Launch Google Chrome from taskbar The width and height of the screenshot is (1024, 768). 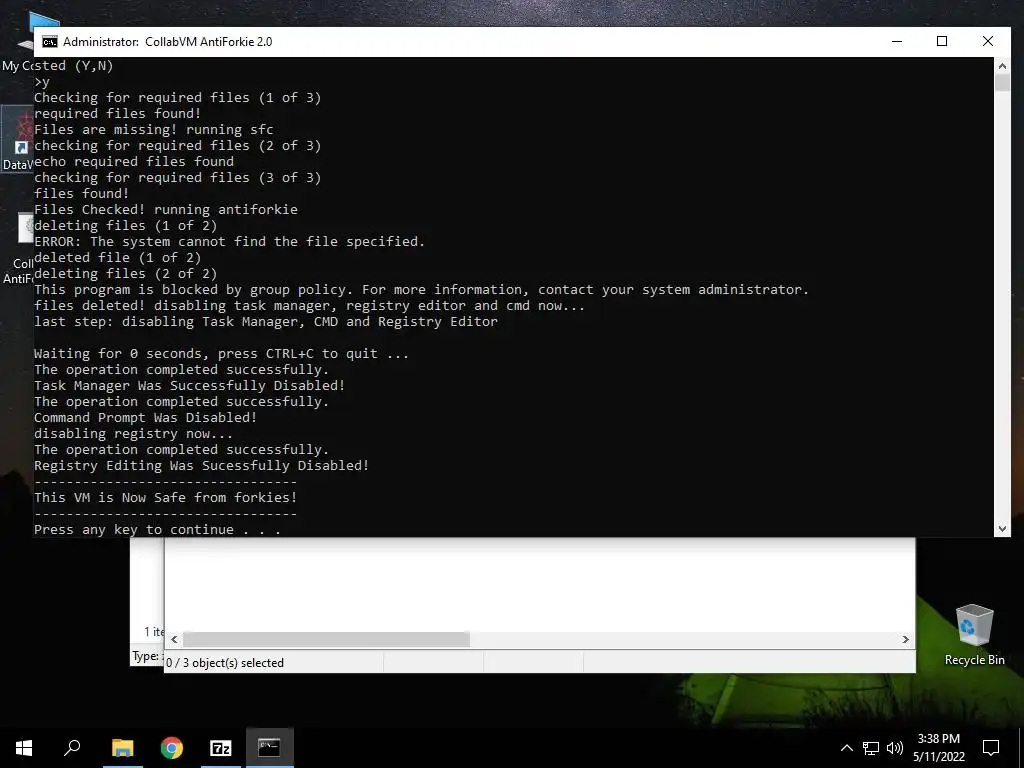tap(172, 748)
